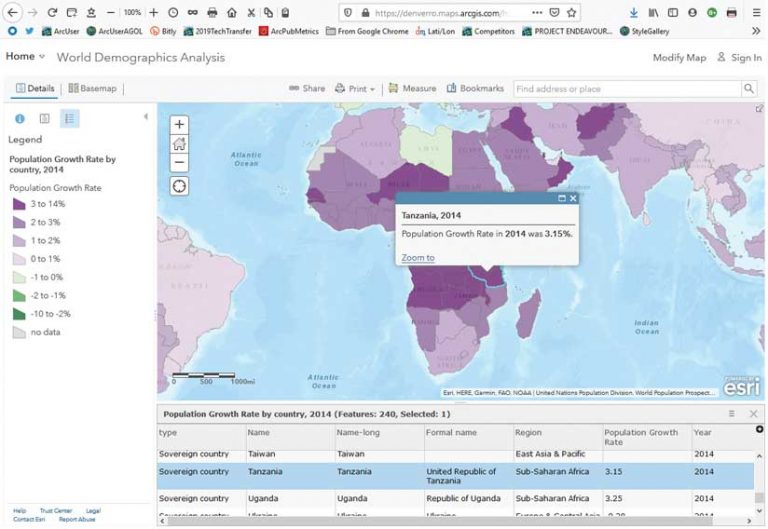Switch to the Basemap tab
The width and height of the screenshot is (768, 529).
93,89
